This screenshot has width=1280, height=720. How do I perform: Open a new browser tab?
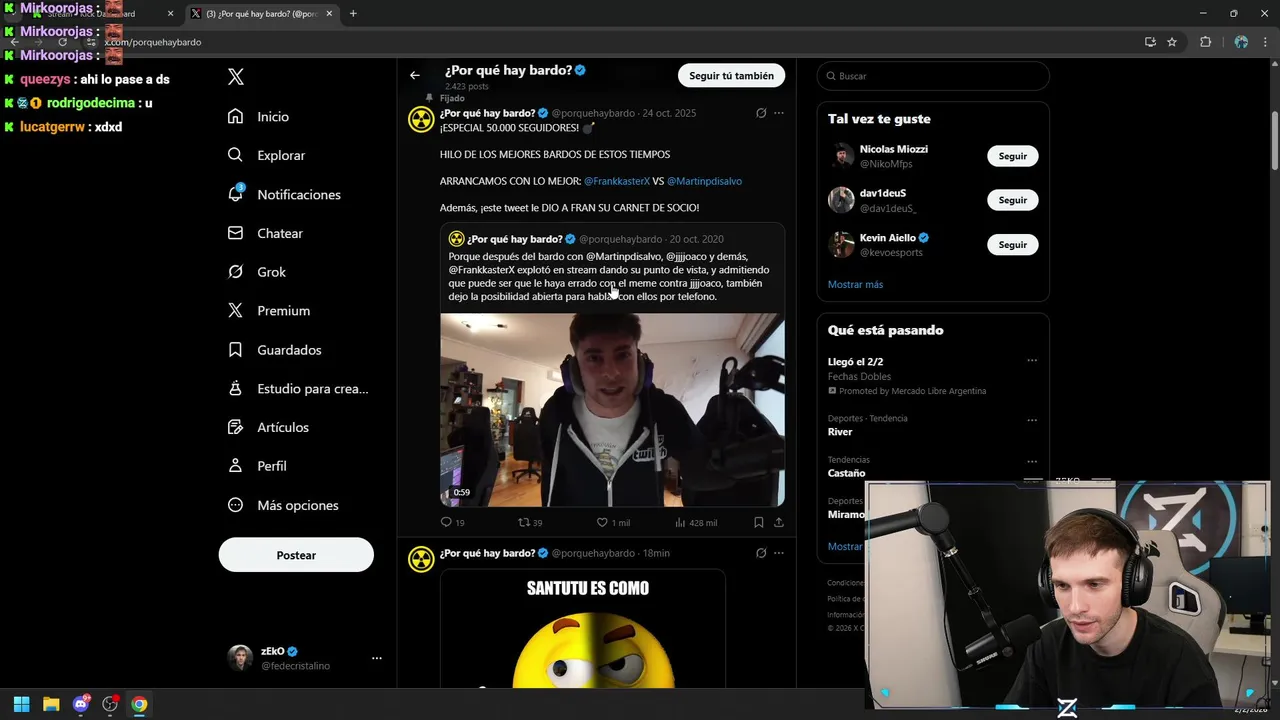coord(353,14)
